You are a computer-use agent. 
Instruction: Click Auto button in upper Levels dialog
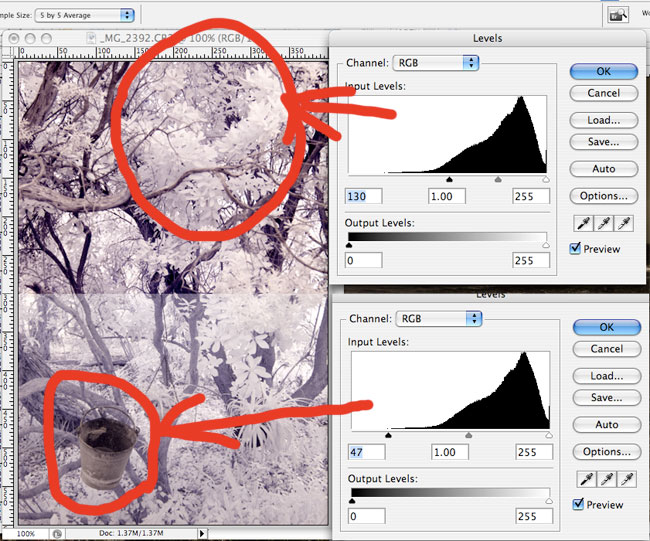click(604, 169)
